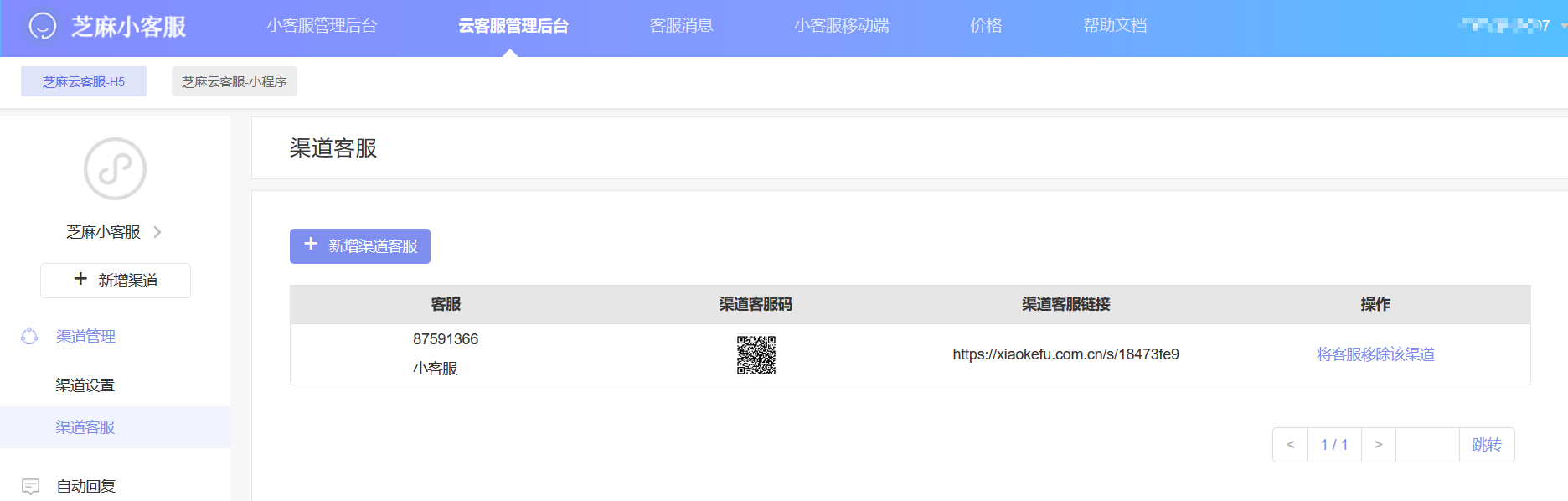
Task: Click the page number input field
Action: coord(1427,445)
